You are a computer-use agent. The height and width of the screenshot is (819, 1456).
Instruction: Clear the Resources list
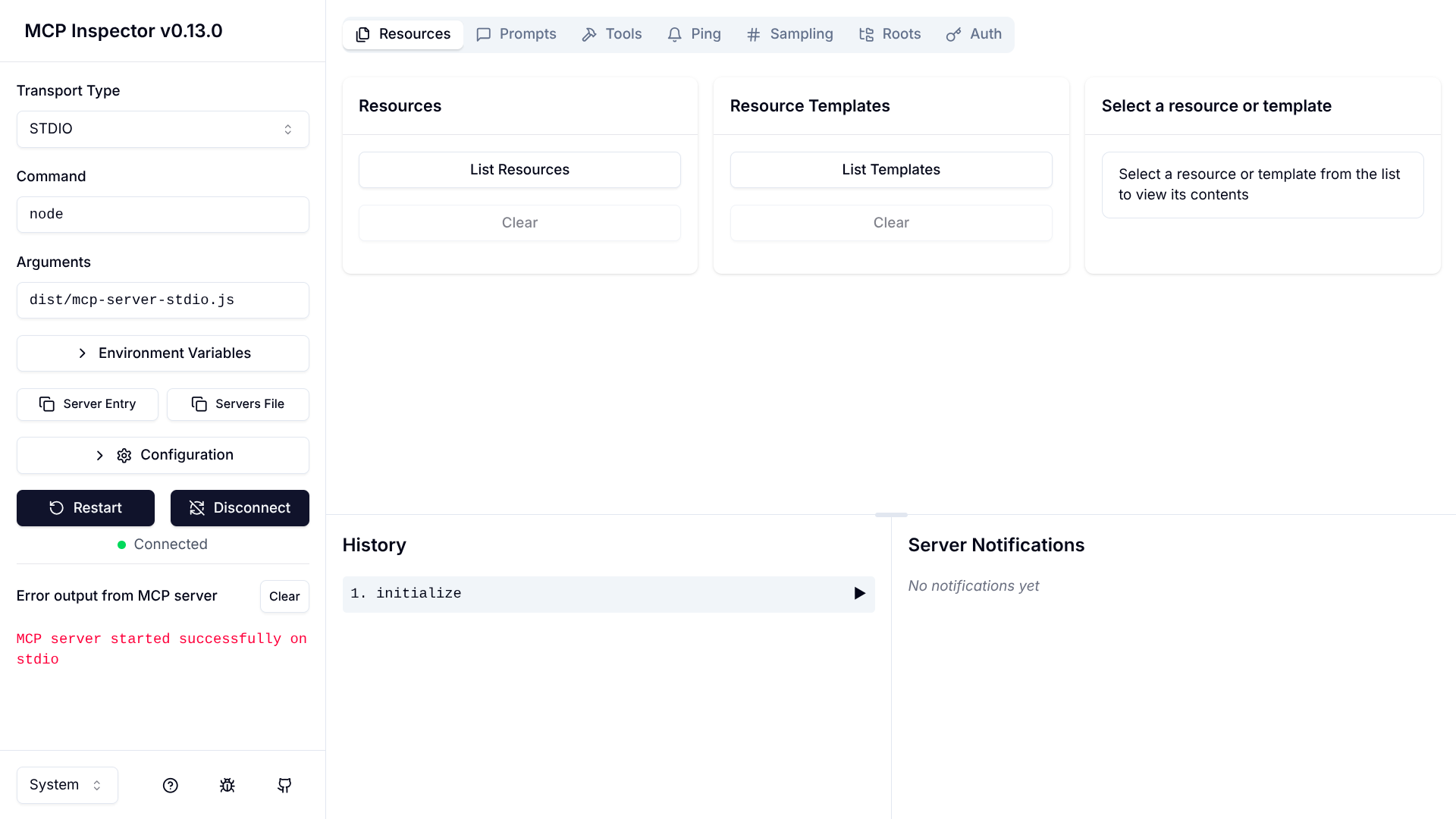click(519, 223)
